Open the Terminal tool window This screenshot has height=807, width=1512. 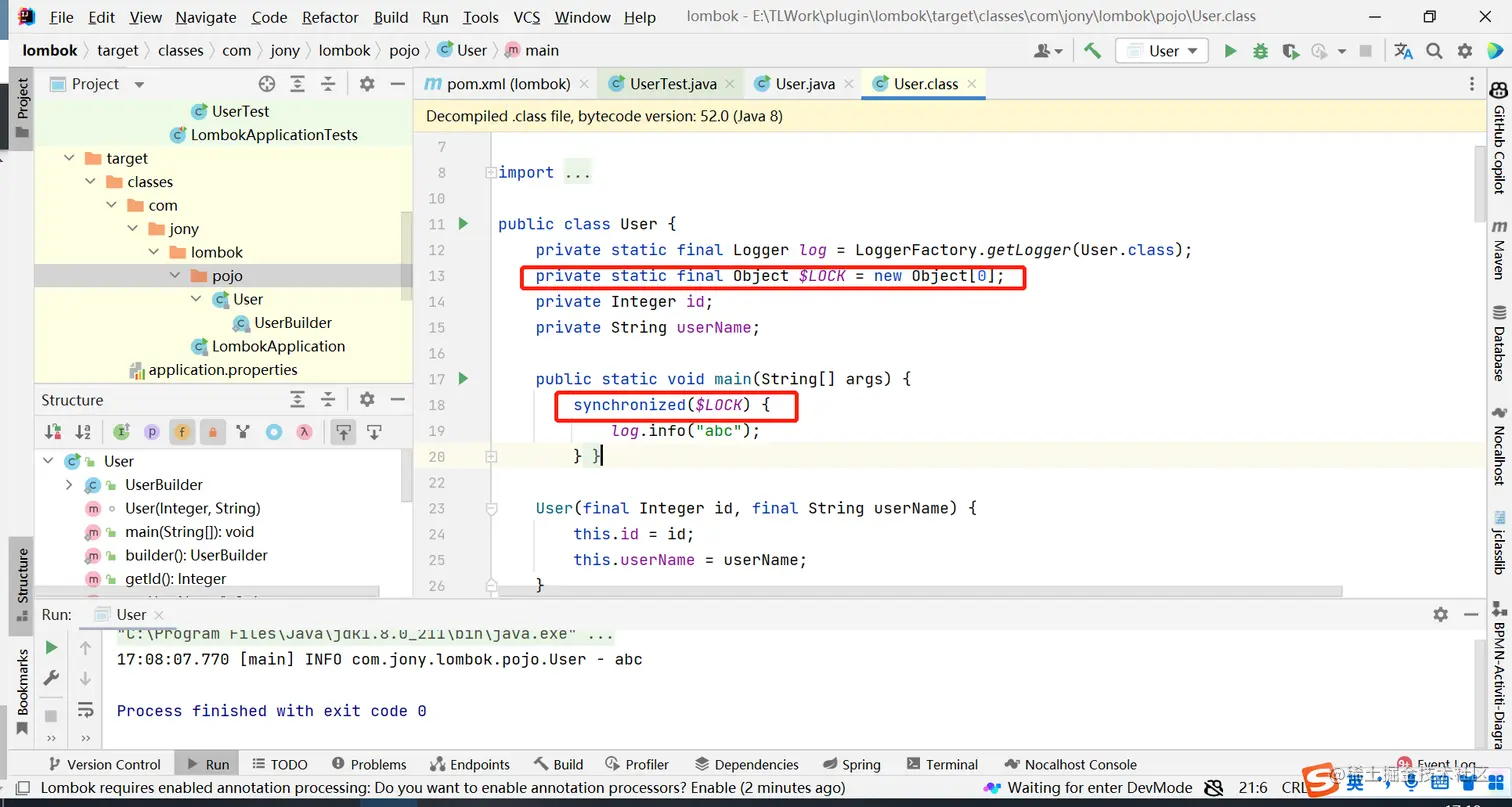coord(941,764)
